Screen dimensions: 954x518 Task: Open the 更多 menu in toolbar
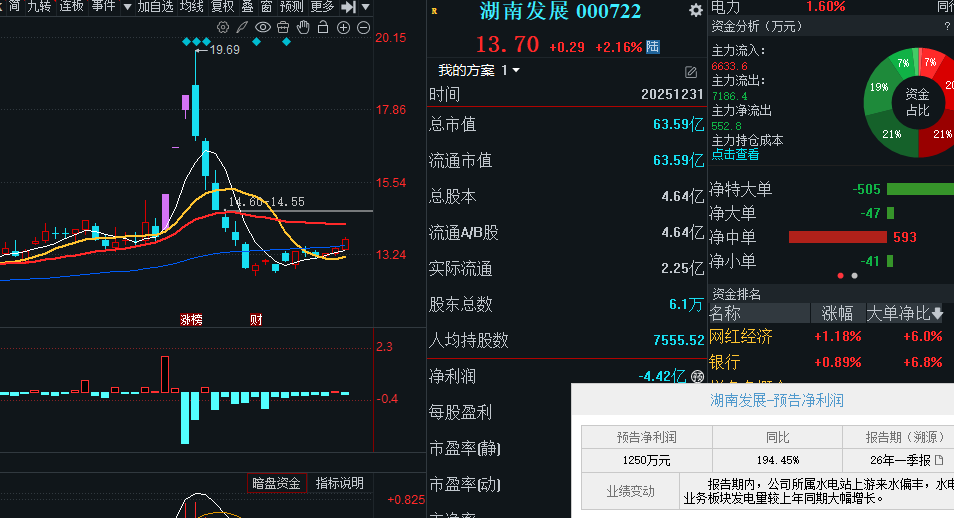coord(322,7)
